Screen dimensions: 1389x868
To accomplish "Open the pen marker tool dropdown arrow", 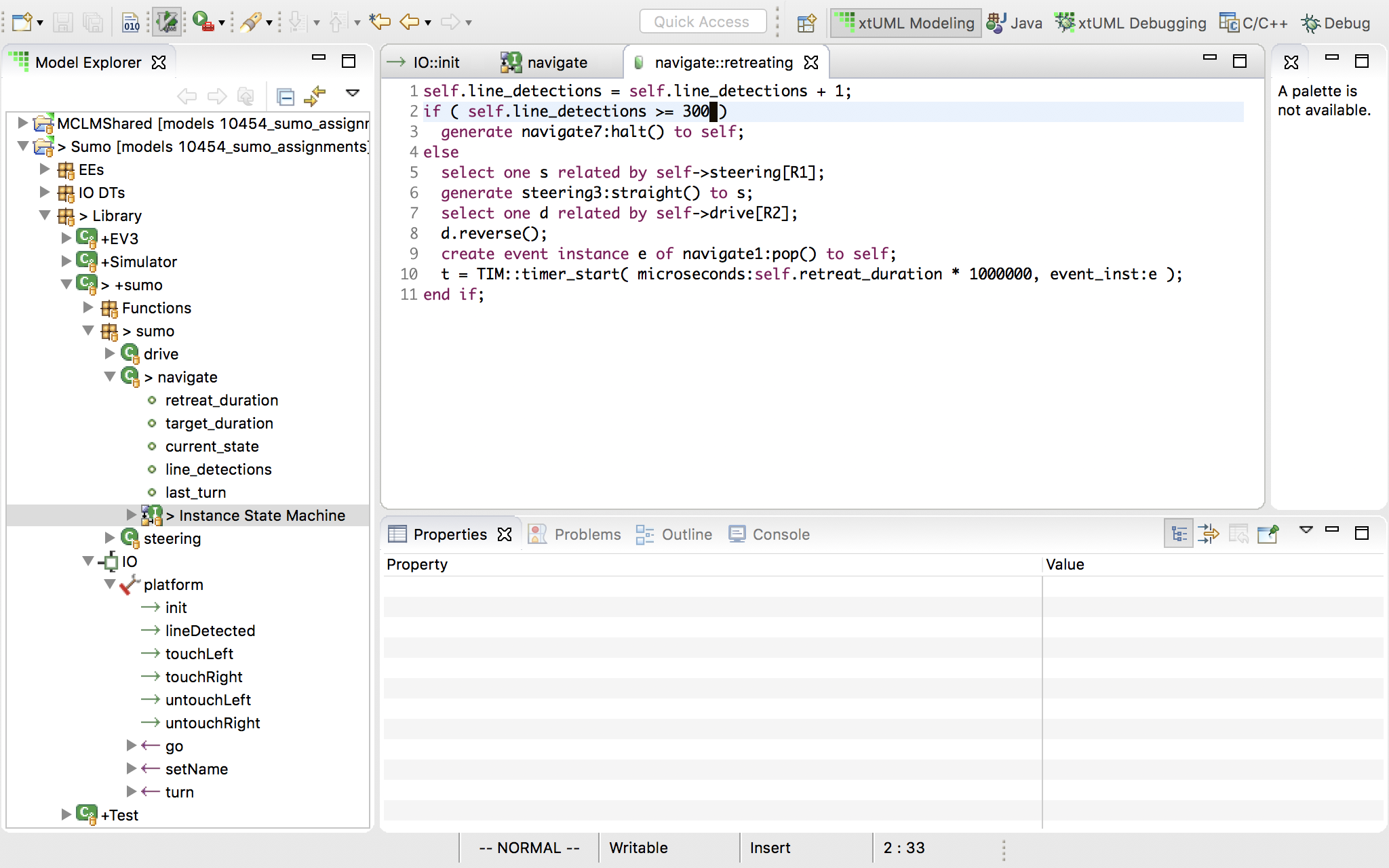I will 269,24.
